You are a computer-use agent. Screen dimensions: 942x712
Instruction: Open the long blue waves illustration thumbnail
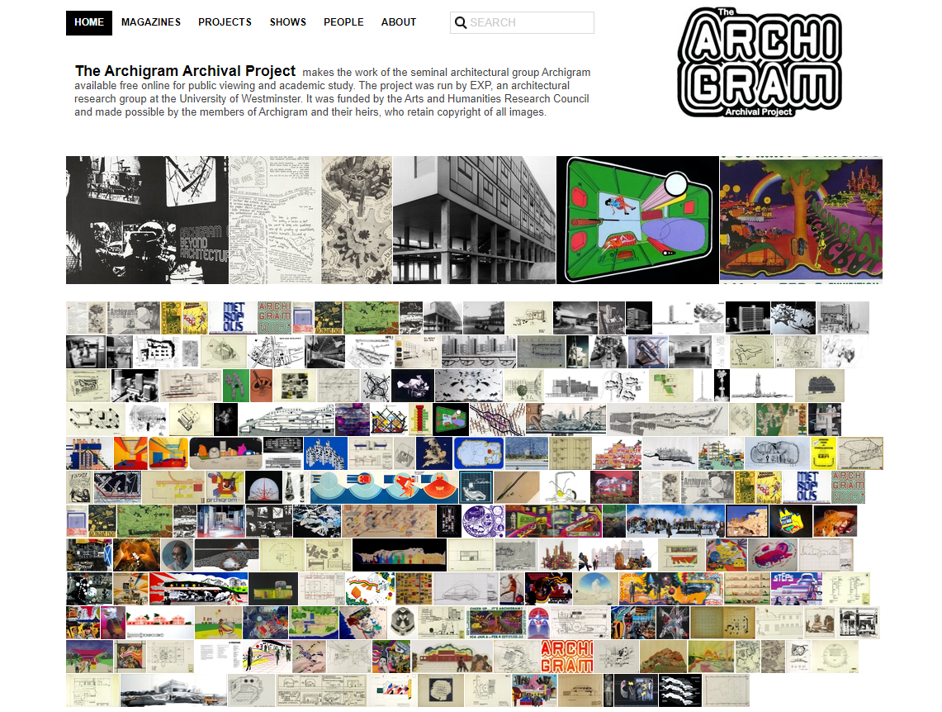coord(384,487)
